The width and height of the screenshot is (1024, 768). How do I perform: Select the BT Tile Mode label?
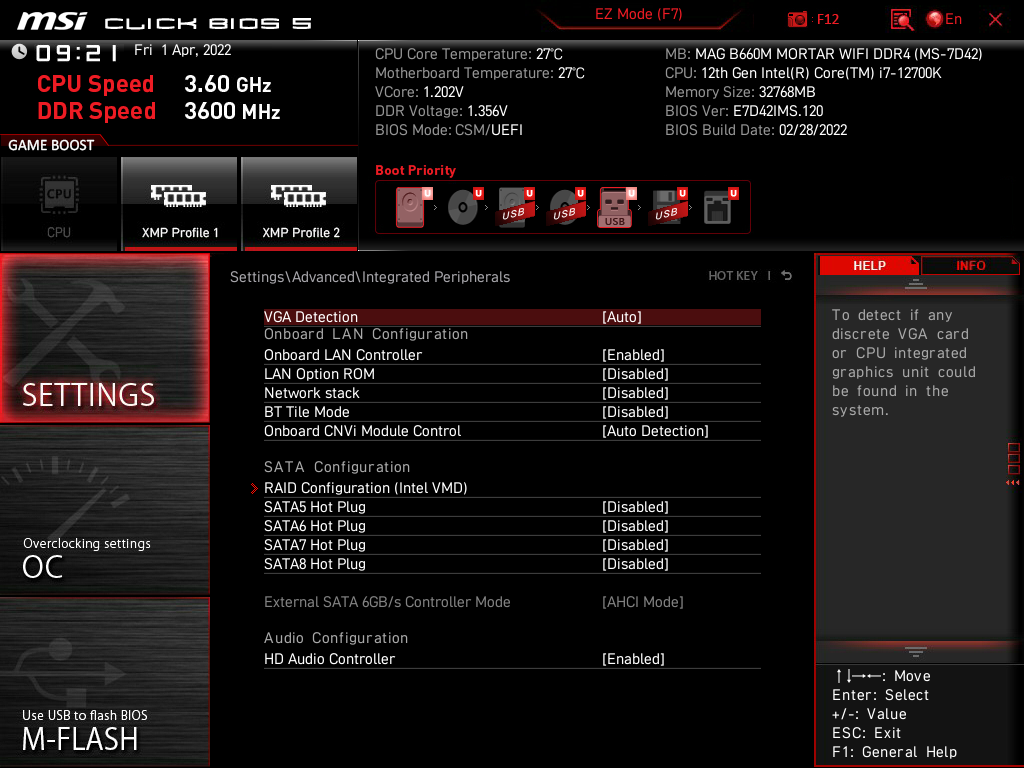point(306,411)
